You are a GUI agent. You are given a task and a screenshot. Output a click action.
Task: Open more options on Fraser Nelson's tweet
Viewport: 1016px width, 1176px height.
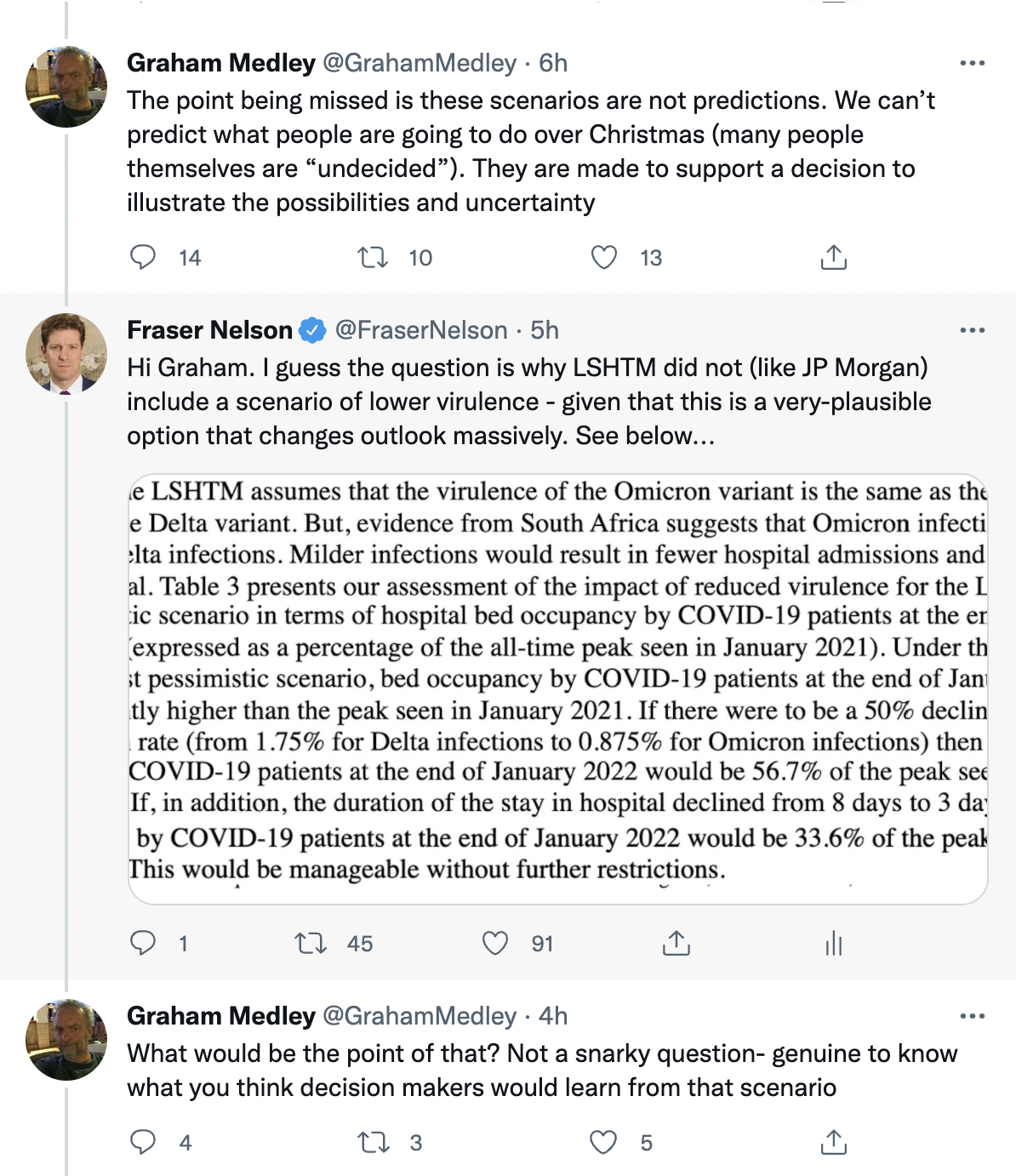click(972, 330)
